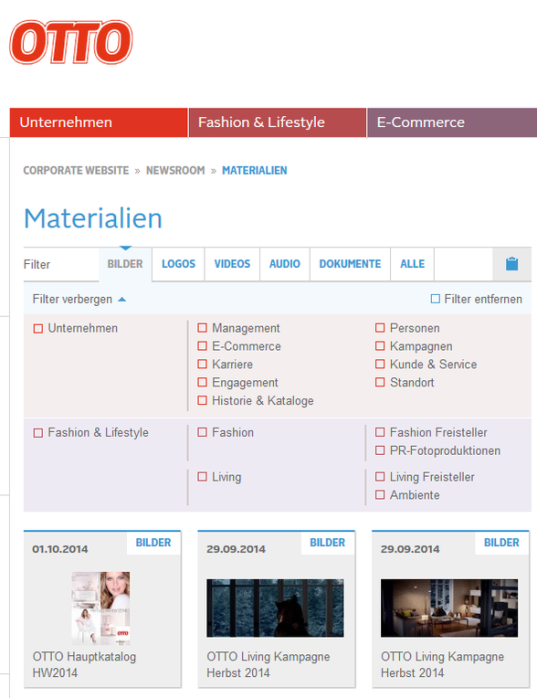Switch to the Dokumente filter tab
This screenshot has width=537, height=698.
point(350,264)
